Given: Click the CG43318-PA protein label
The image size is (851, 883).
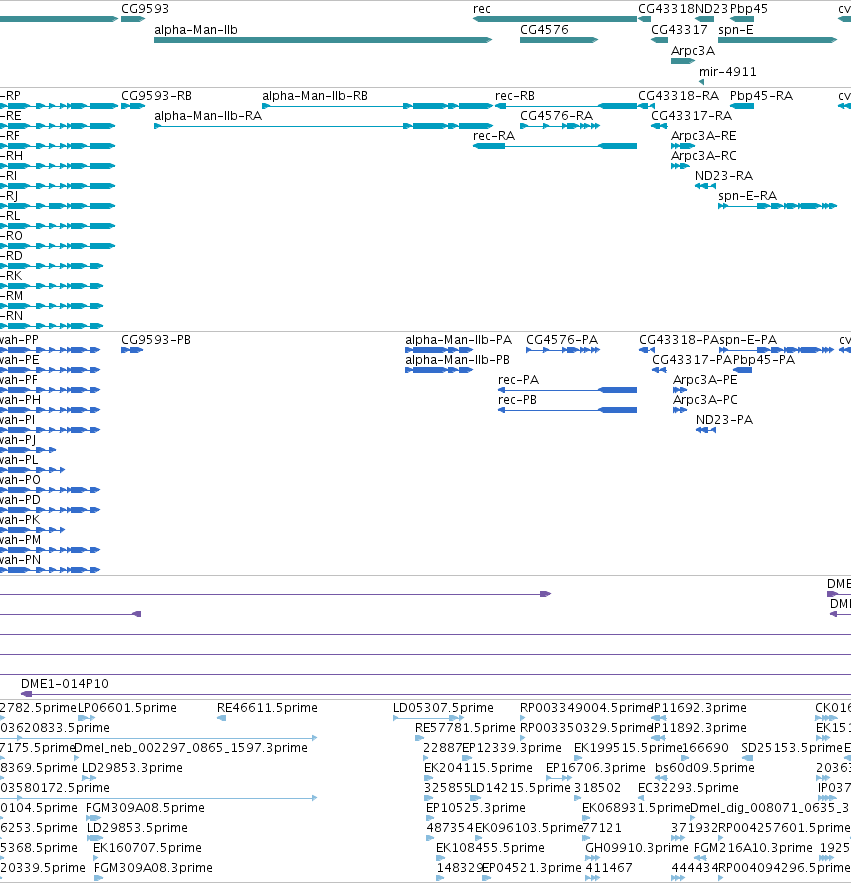Looking at the screenshot, I should click(x=679, y=340).
